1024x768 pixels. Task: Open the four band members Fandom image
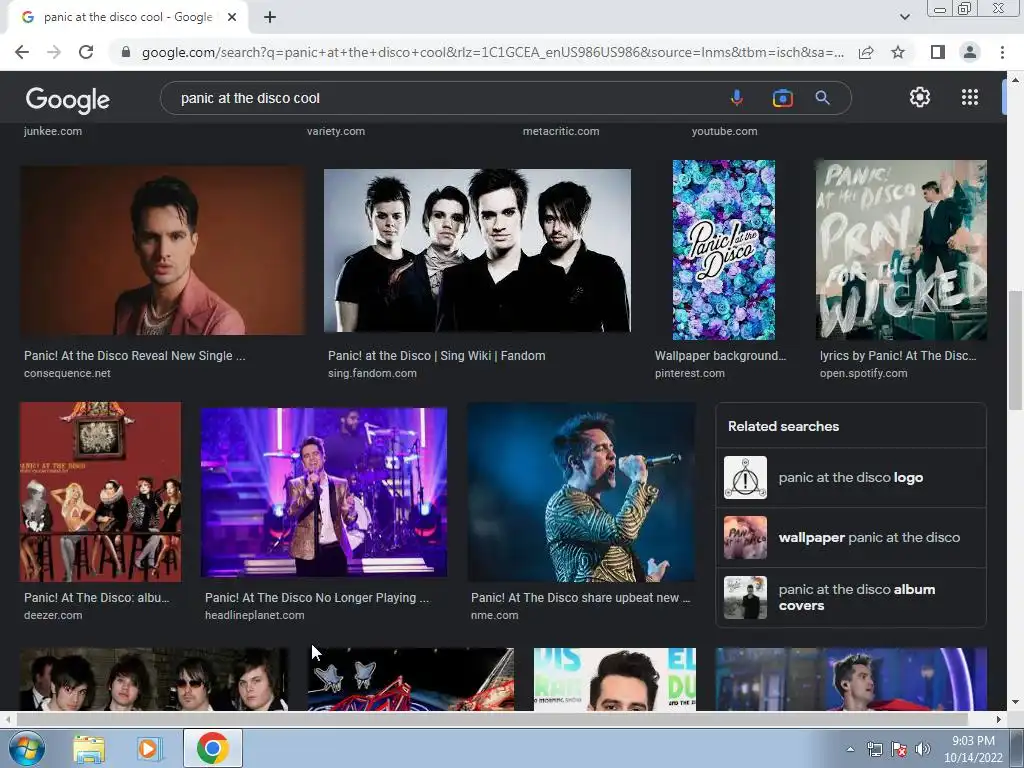pos(477,251)
